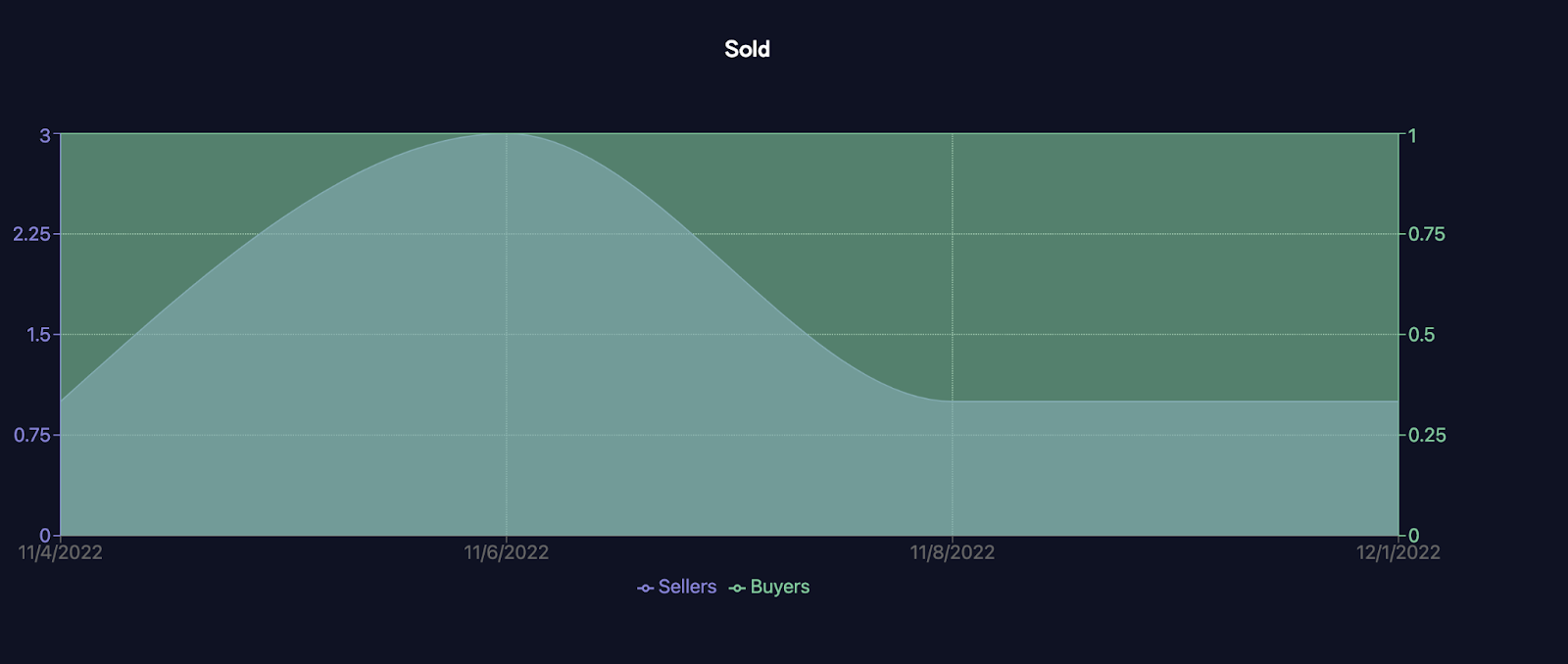This screenshot has width=1568, height=664.
Task: Click the green 0 tick on right axis
Action: click(1413, 536)
